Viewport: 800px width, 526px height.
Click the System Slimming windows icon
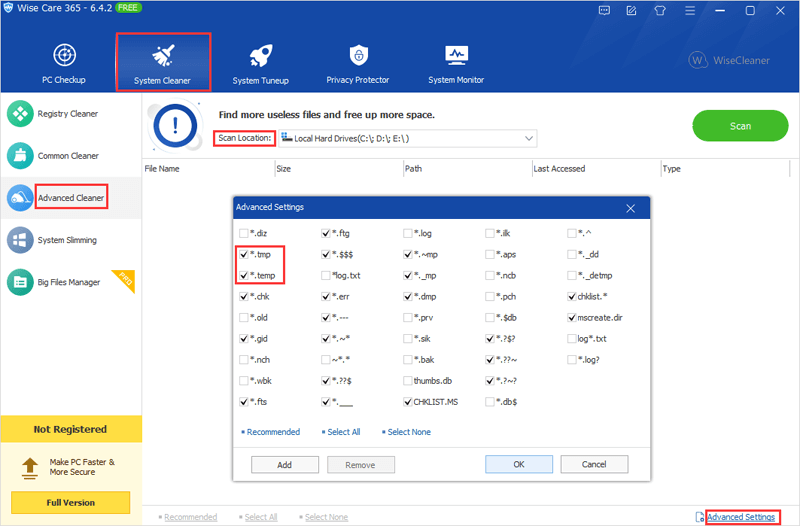[20, 240]
